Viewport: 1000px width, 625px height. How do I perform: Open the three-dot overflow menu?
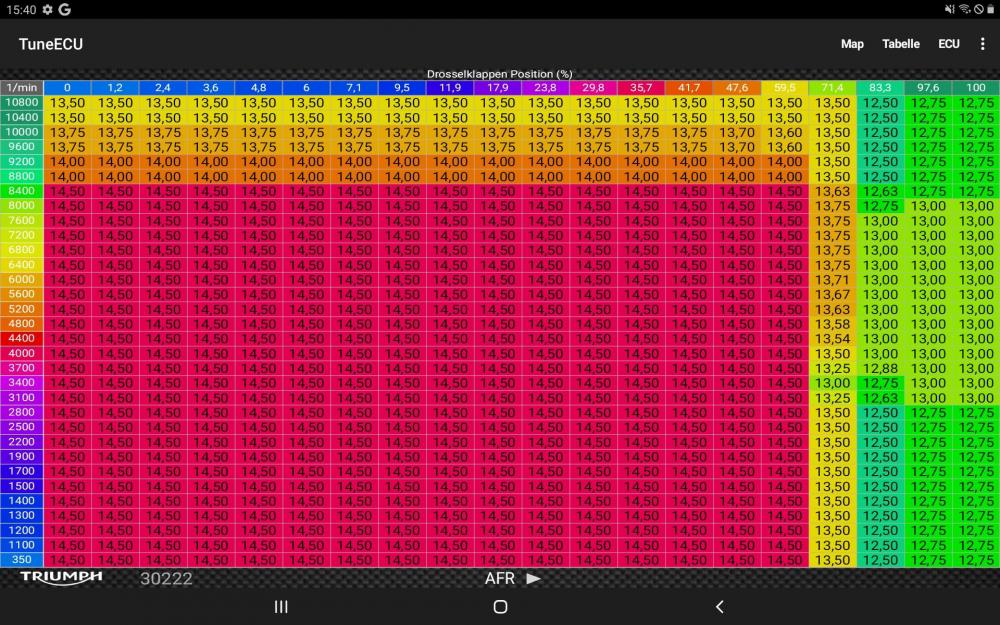click(983, 44)
